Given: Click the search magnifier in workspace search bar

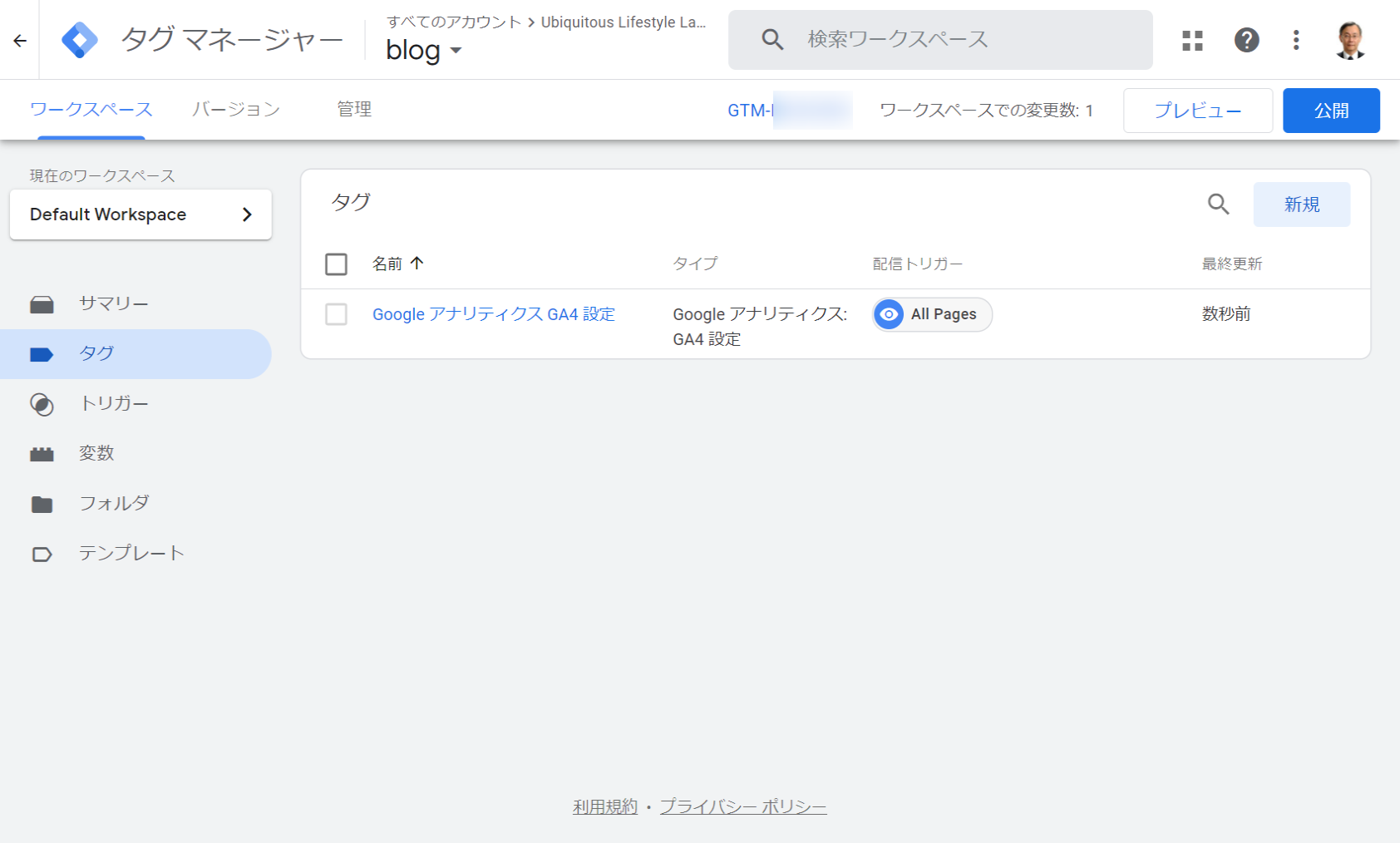Looking at the screenshot, I should 772,39.
